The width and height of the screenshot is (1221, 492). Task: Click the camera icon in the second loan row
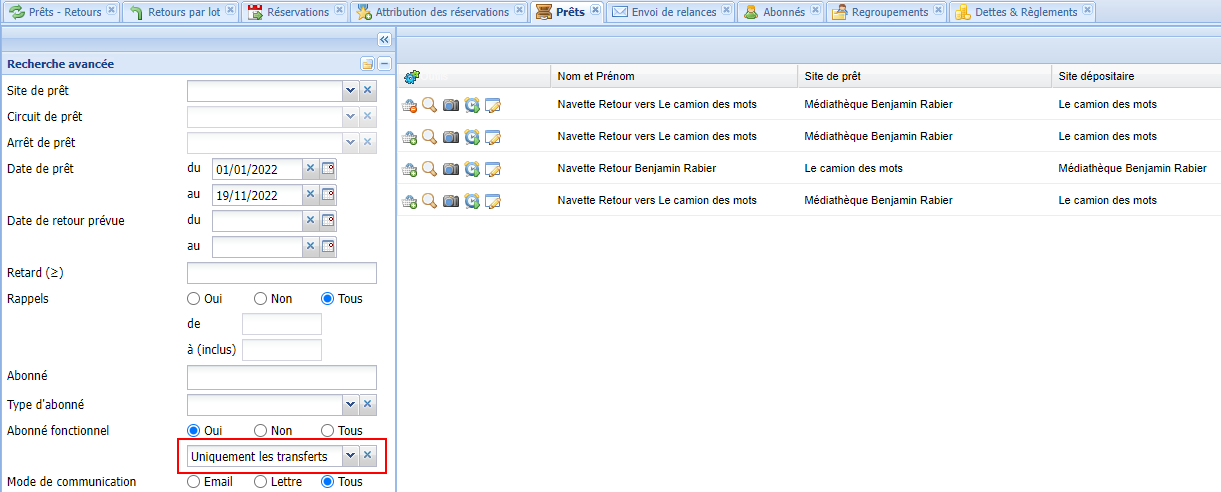(451, 137)
